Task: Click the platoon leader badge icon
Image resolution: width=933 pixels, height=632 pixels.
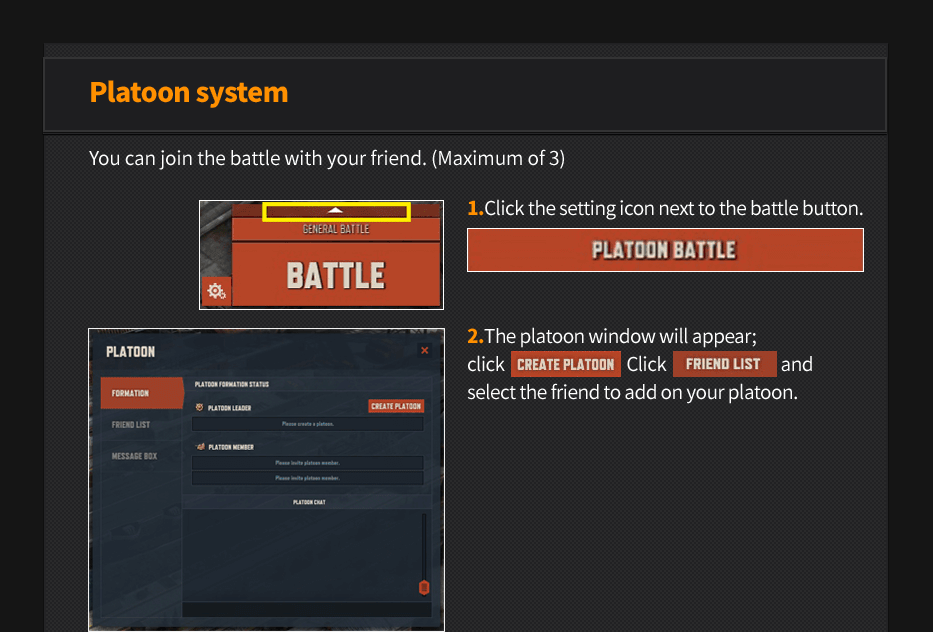Action: tap(199, 407)
